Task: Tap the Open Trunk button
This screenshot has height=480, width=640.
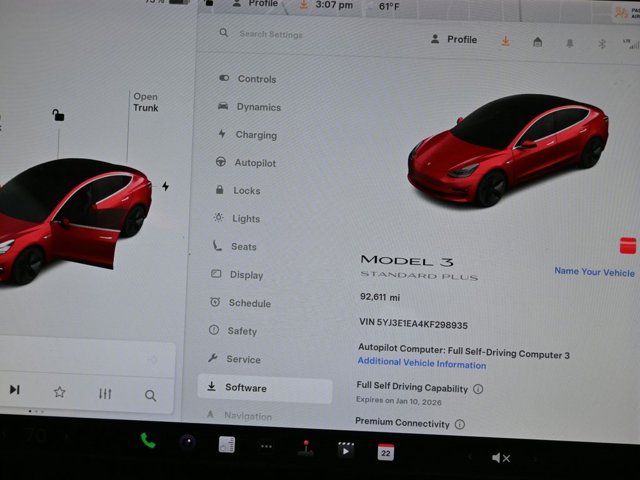Action: pos(146,102)
